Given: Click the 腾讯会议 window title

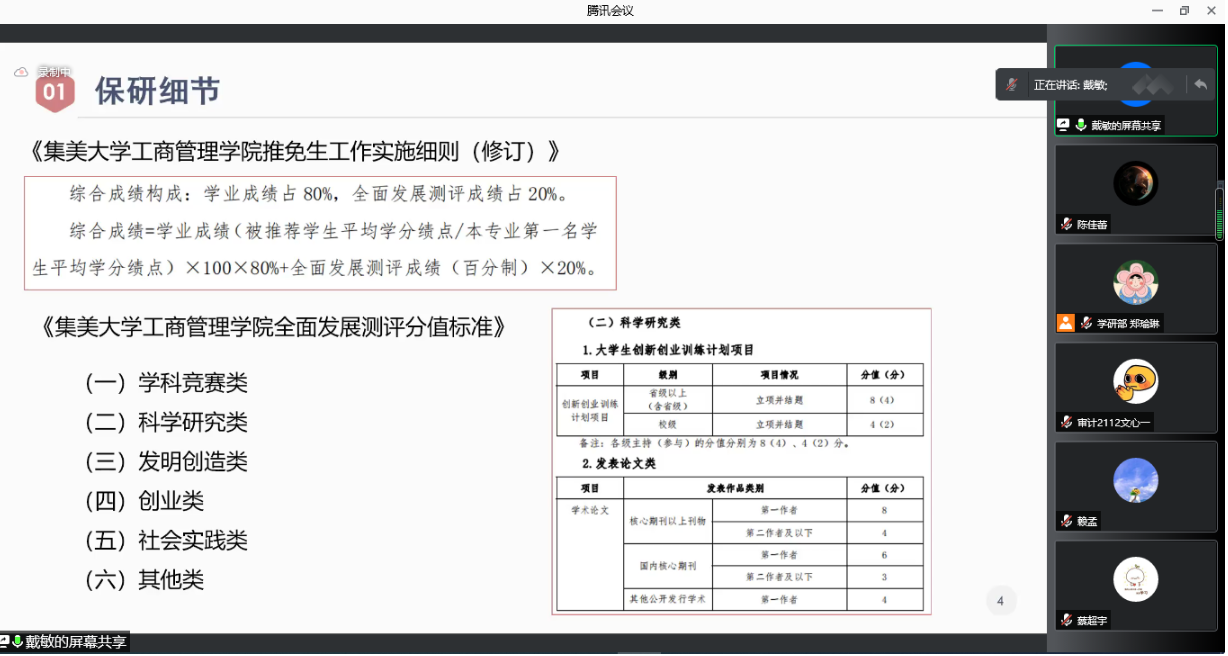Looking at the screenshot, I should pos(610,11).
